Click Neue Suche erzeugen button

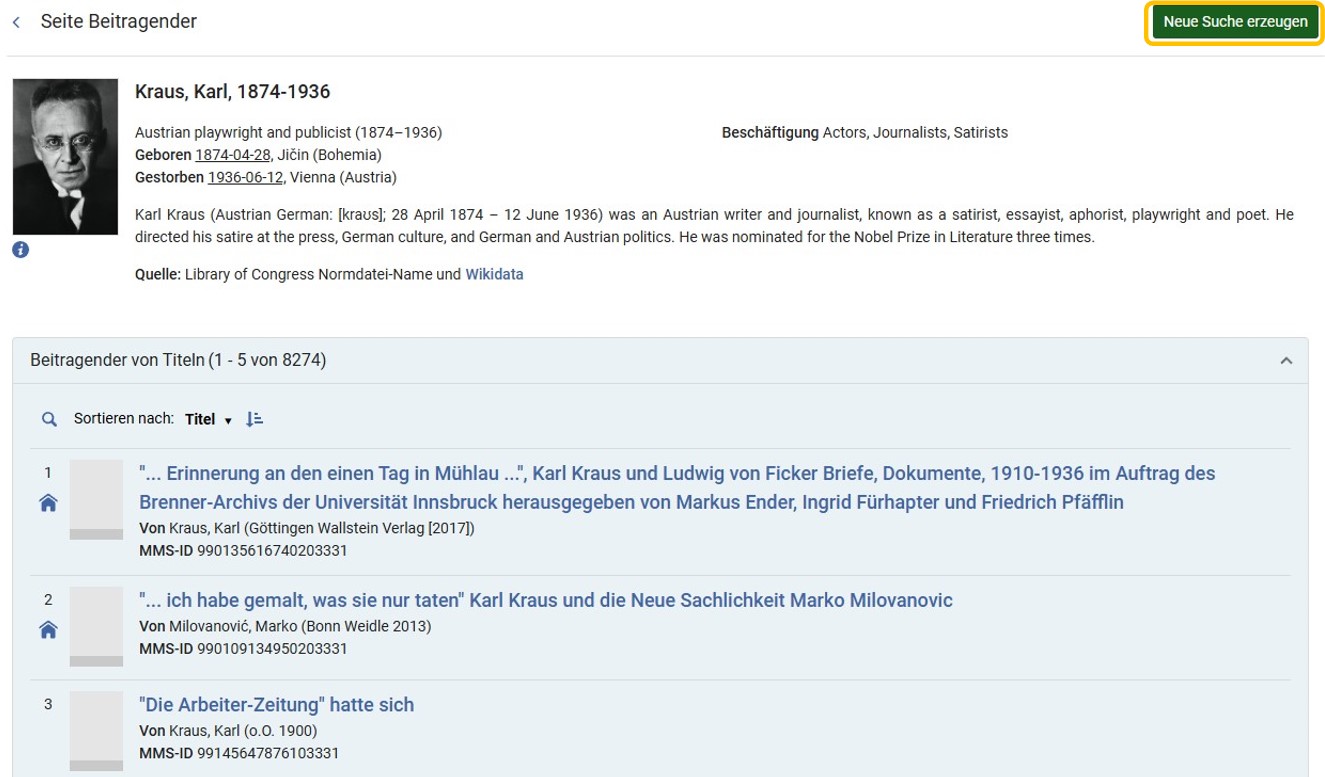(x=1235, y=22)
